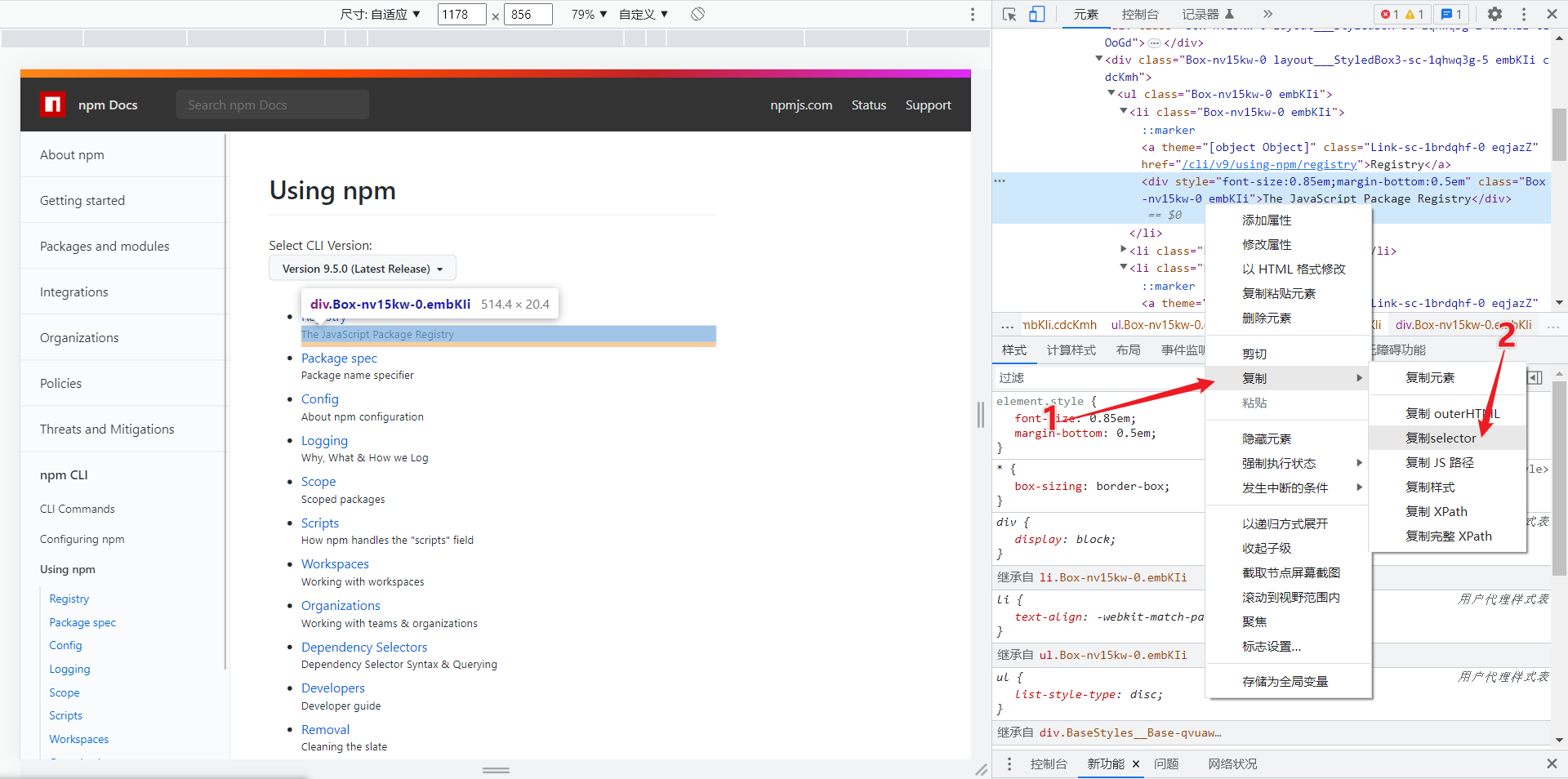Show more DevTools tabs chevron

[1267, 14]
